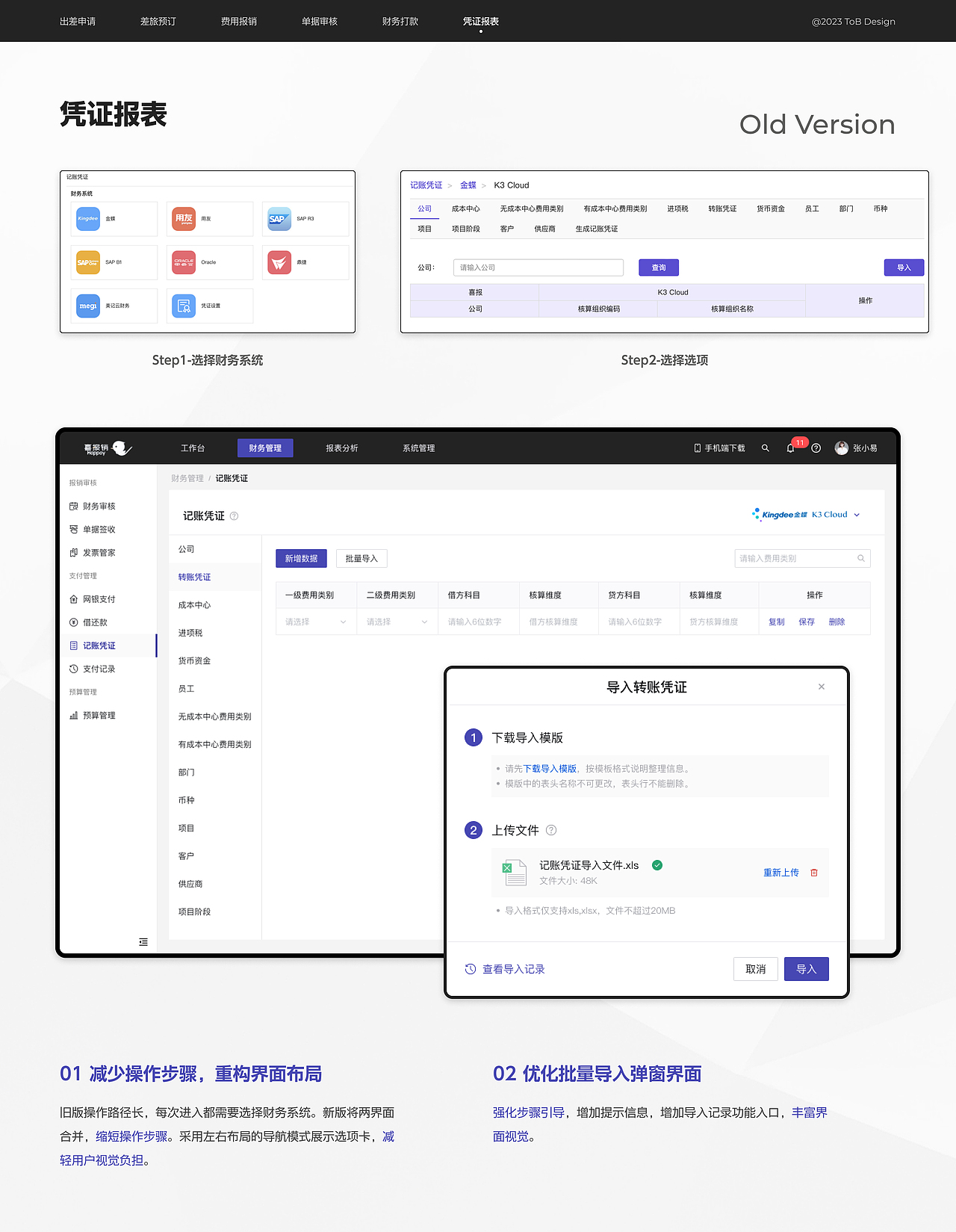Click help icon next to 记账凭证 title
Image resolution: width=956 pixels, height=1232 pixels.
tap(234, 516)
